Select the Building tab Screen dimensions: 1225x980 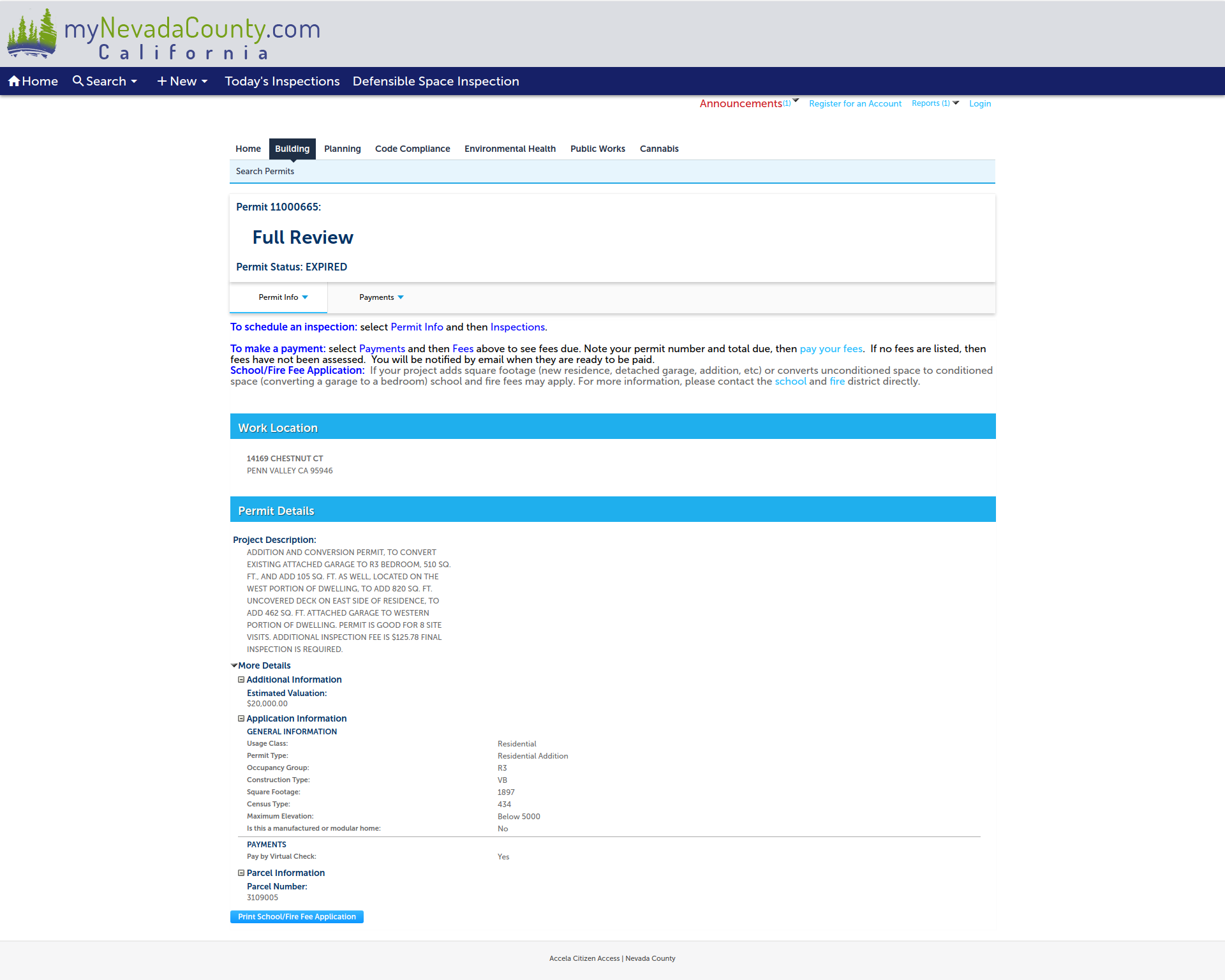(x=292, y=149)
